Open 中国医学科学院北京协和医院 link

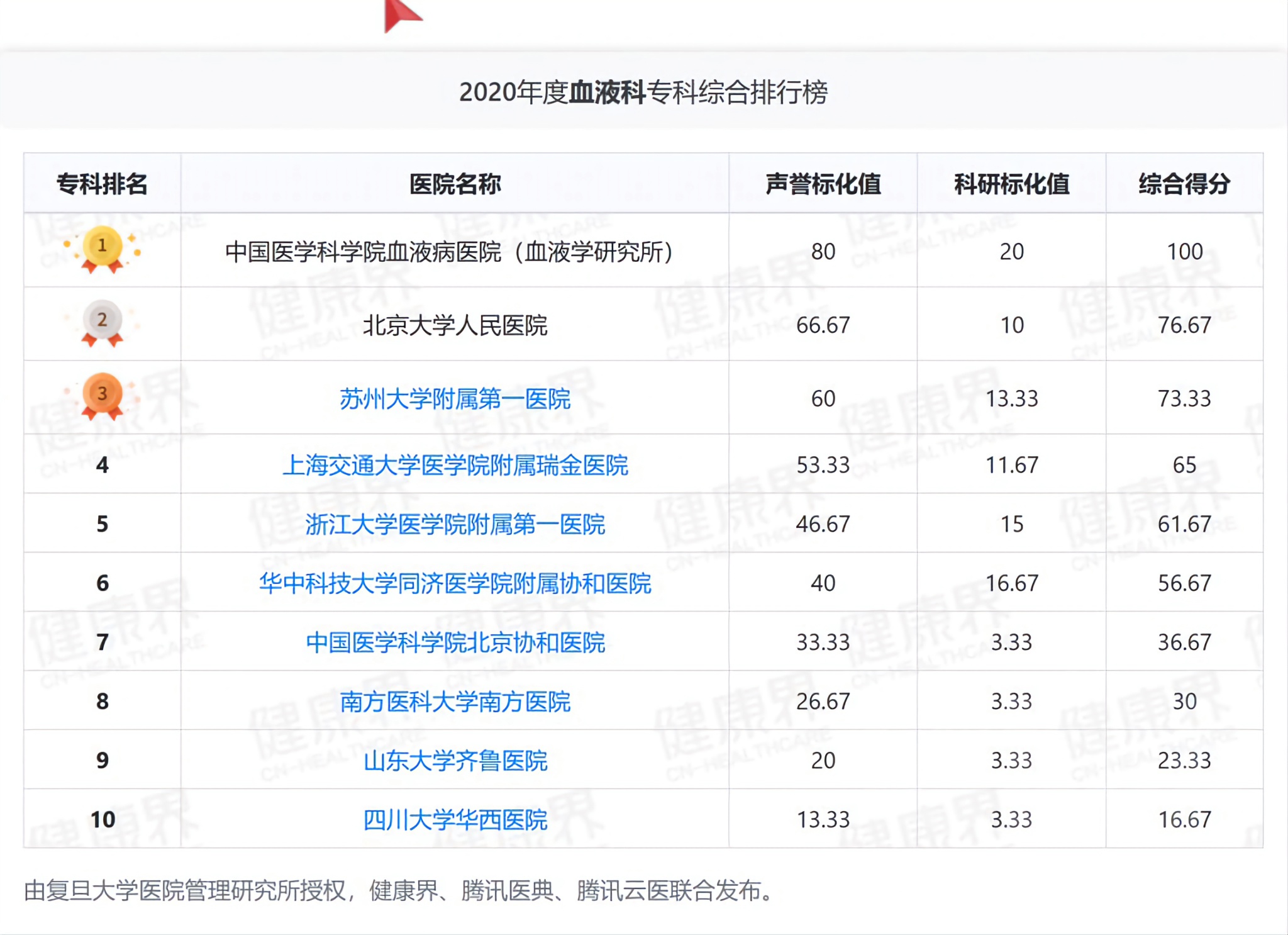tap(455, 643)
